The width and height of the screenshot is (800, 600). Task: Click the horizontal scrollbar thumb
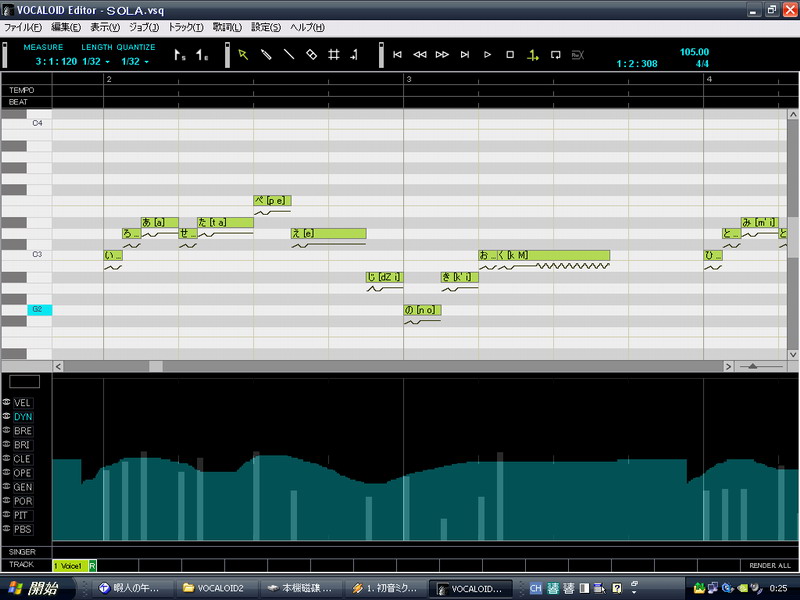156,366
